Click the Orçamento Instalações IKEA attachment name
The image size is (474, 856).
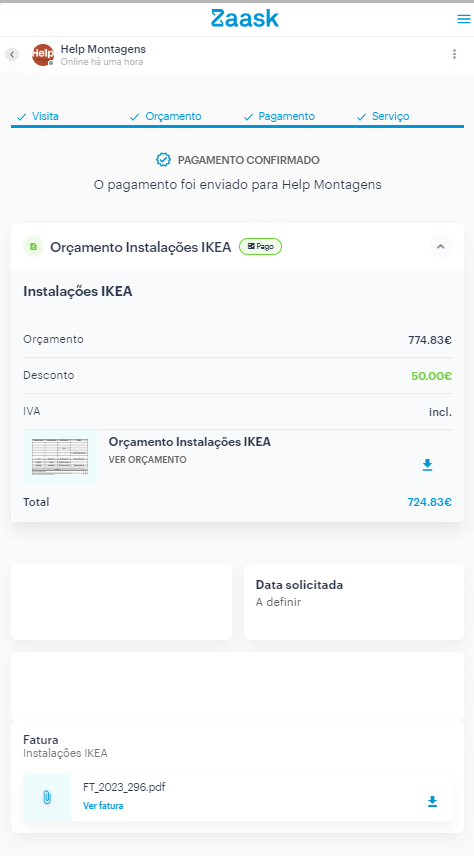pyautogui.click(x=189, y=442)
